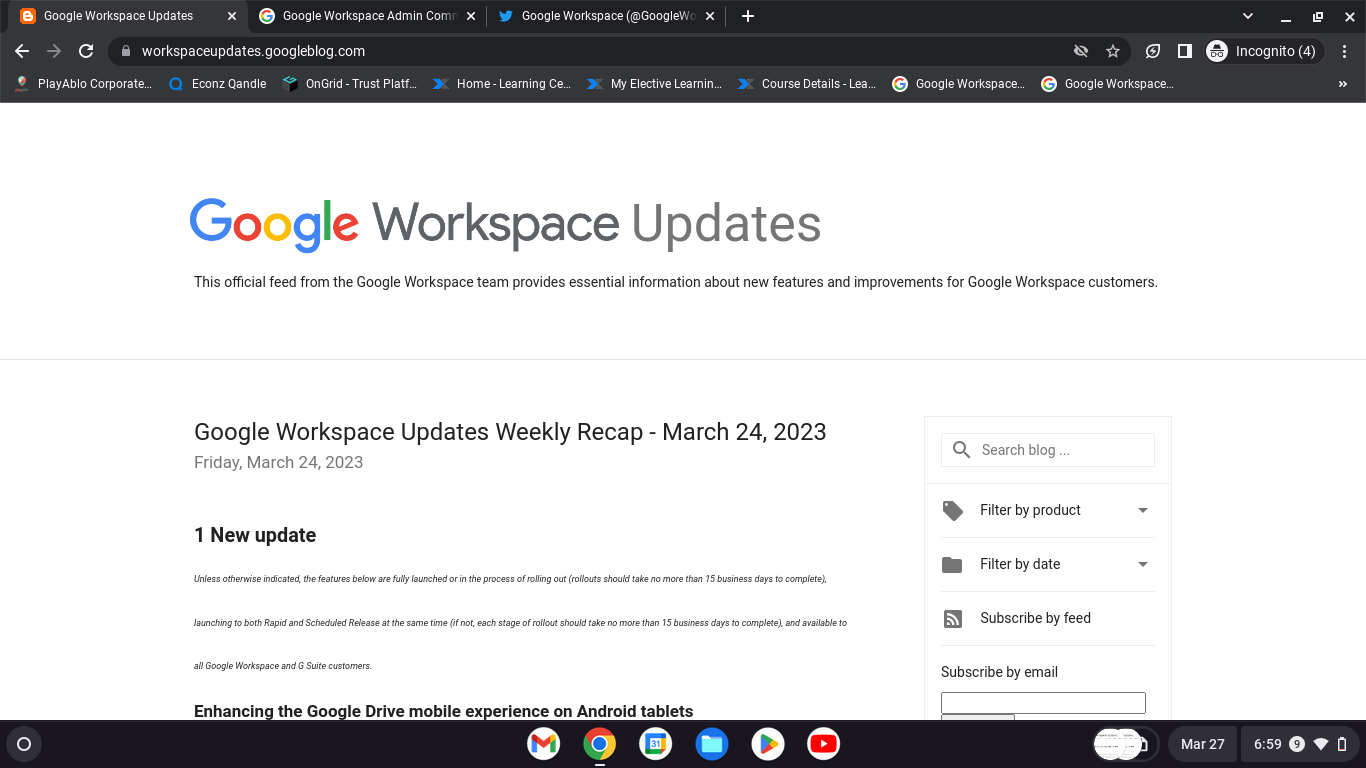
Task: Expand Filter by product dropdown
Action: tap(1048, 510)
